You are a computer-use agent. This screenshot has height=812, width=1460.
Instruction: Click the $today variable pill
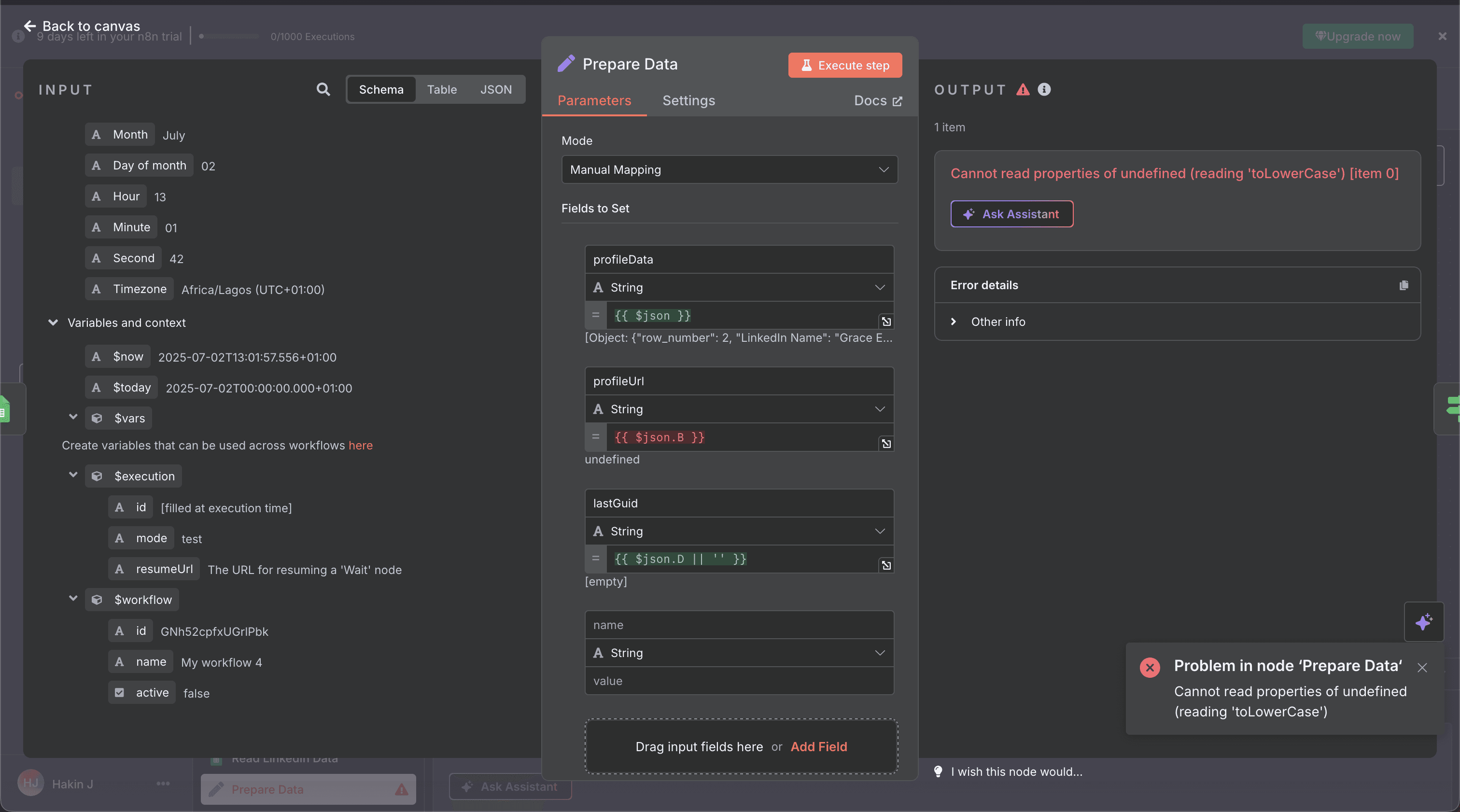122,388
